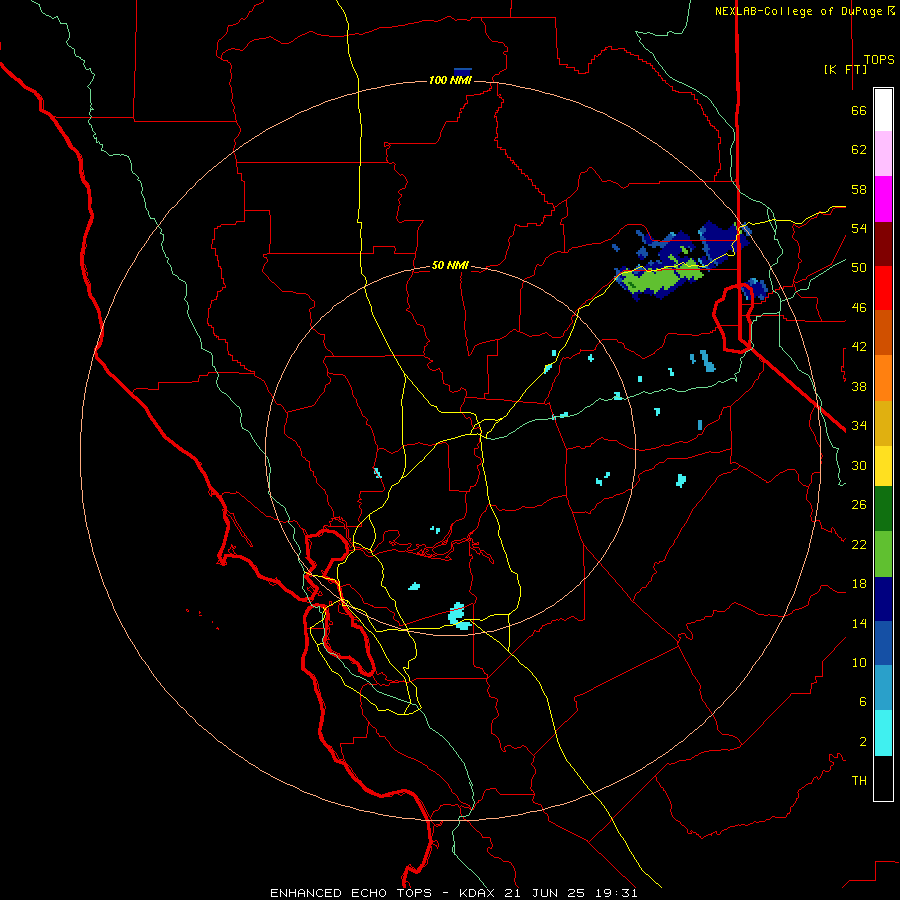Click the dark red 54 kft legend swatch

[883, 244]
